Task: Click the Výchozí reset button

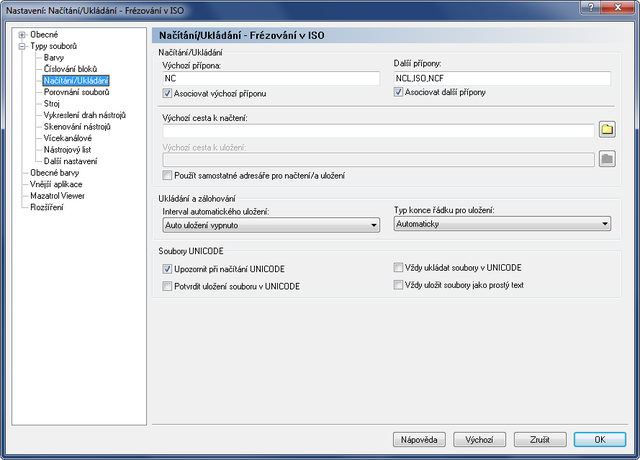Action: (480, 440)
